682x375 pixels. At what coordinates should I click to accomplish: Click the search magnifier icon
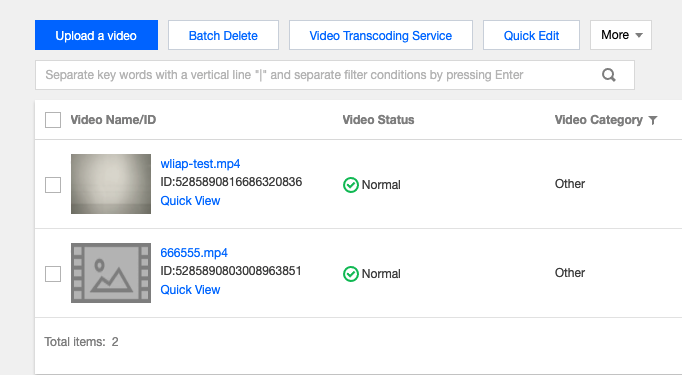click(x=608, y=75)
